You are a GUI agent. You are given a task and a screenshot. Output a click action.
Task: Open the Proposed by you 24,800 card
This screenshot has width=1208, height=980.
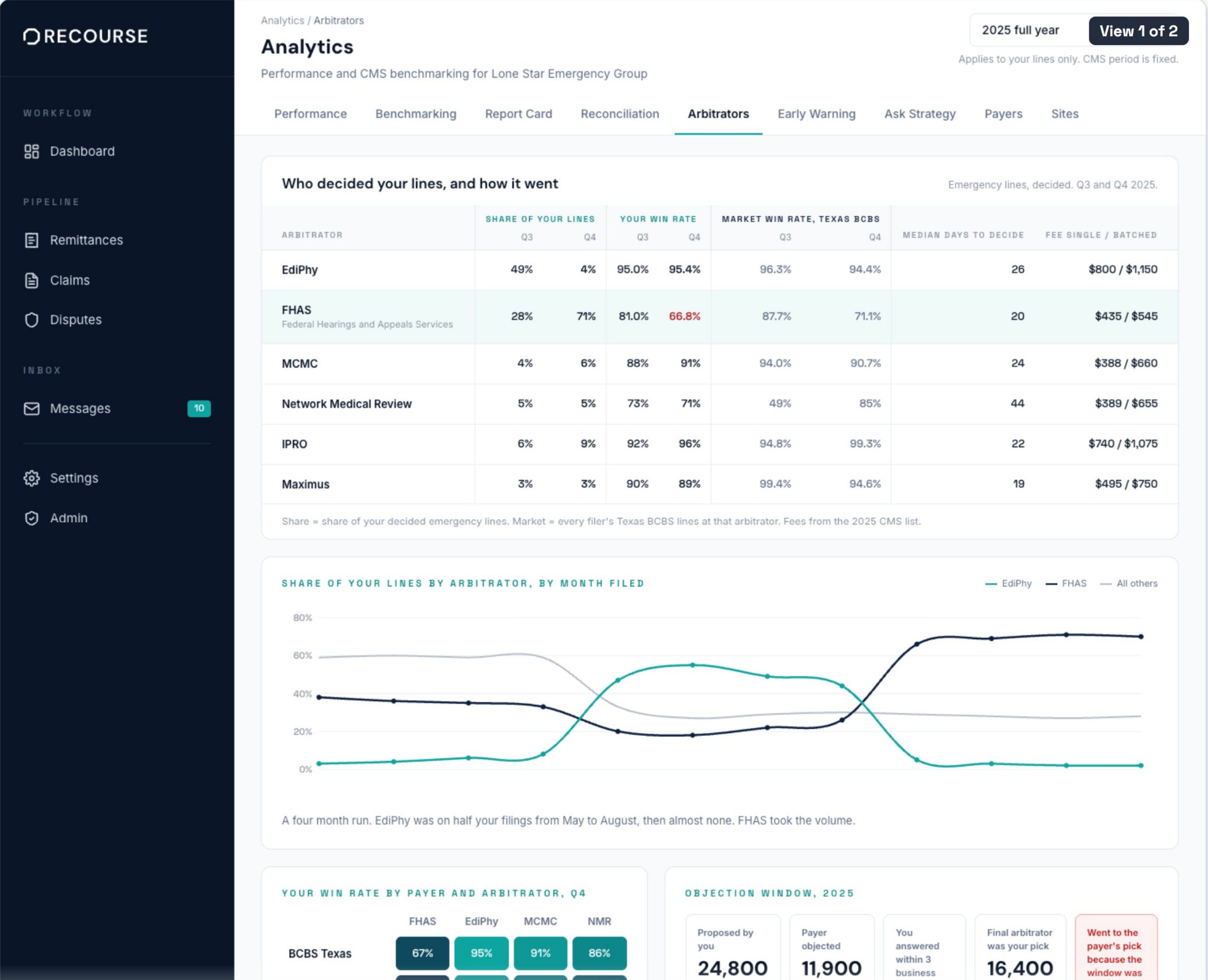(x=733, y=948)
